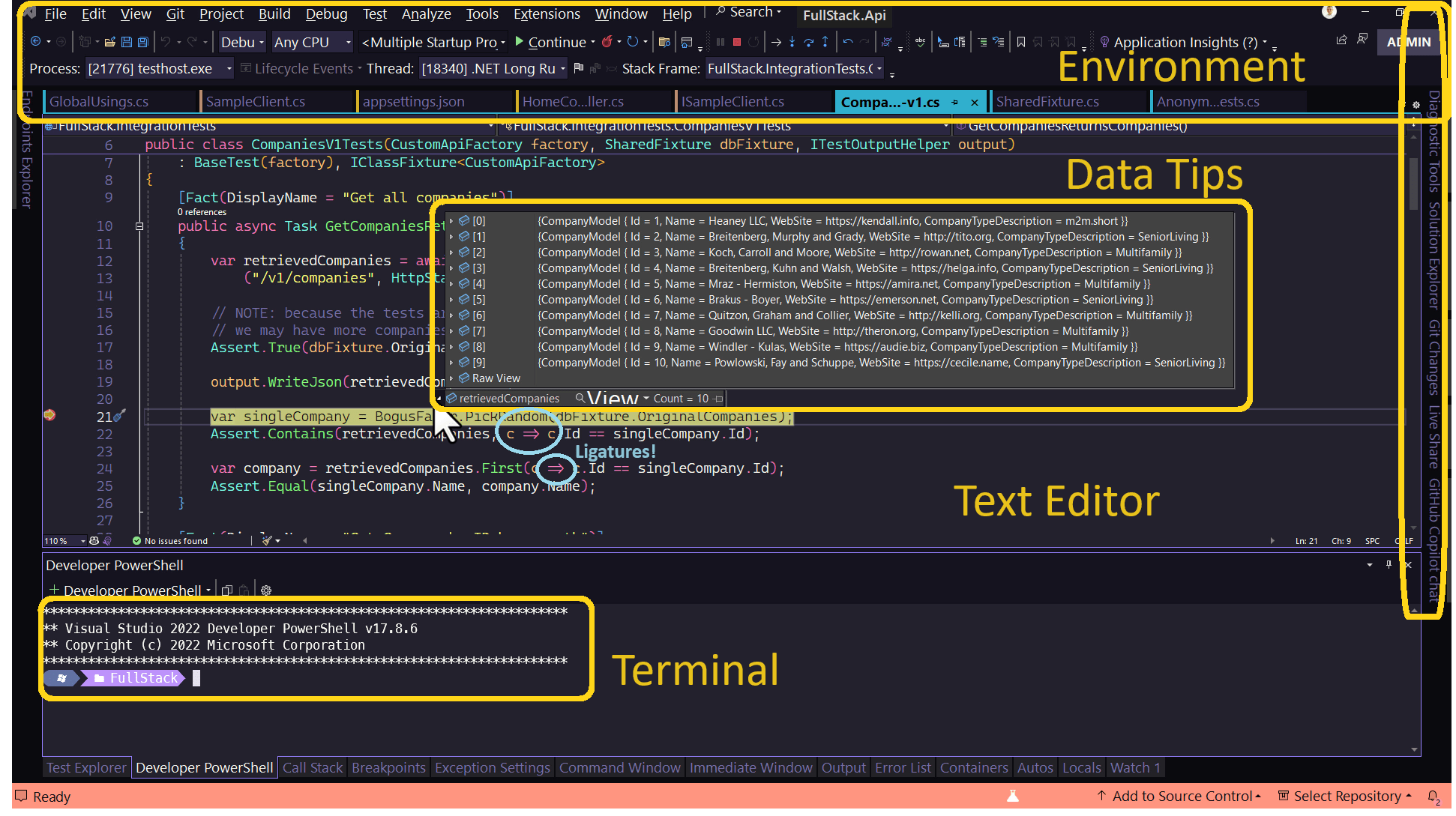Expand item [0] in the data tip

(x=451, y=221)
